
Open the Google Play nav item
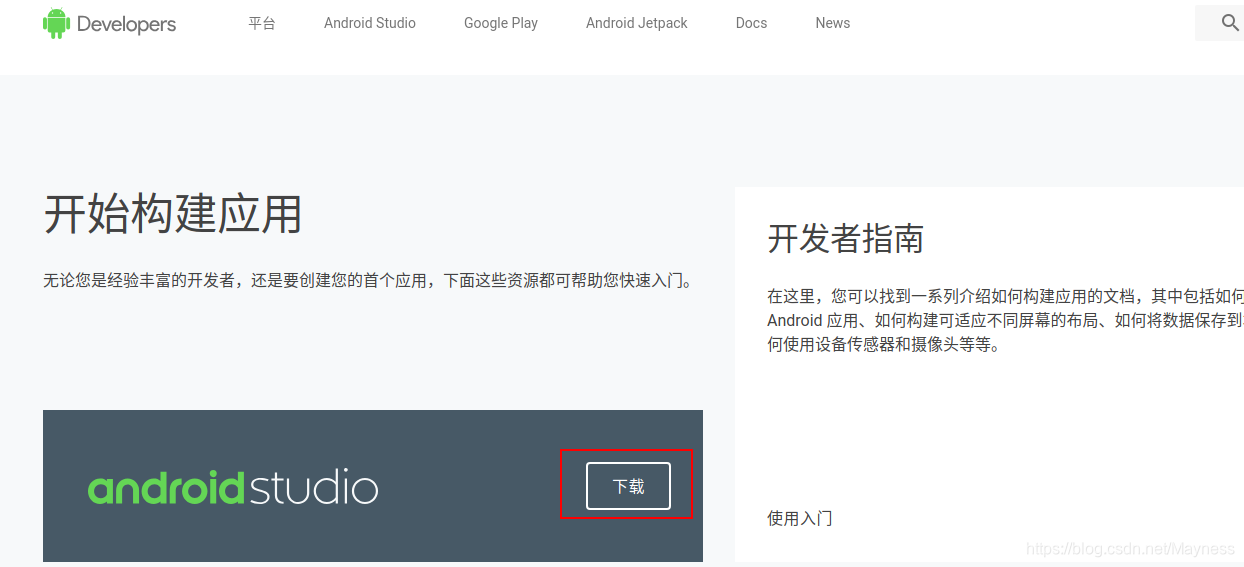(x=501, y=23)
